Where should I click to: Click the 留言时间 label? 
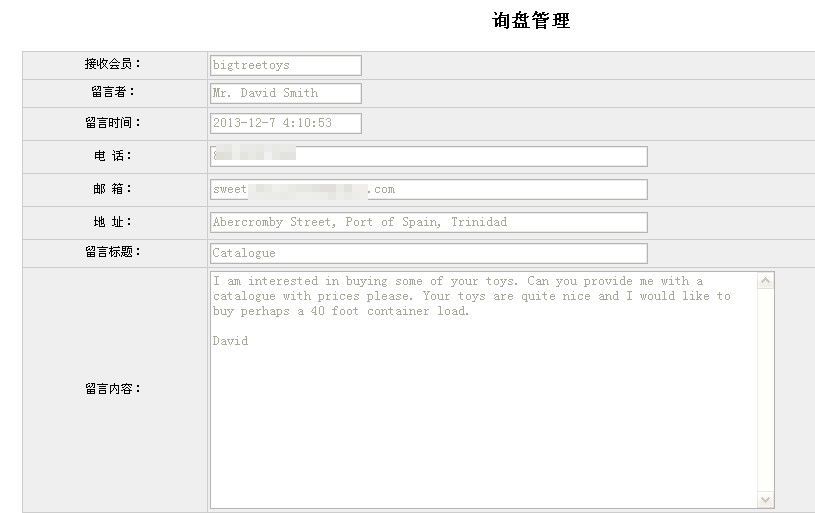(113, 123)
